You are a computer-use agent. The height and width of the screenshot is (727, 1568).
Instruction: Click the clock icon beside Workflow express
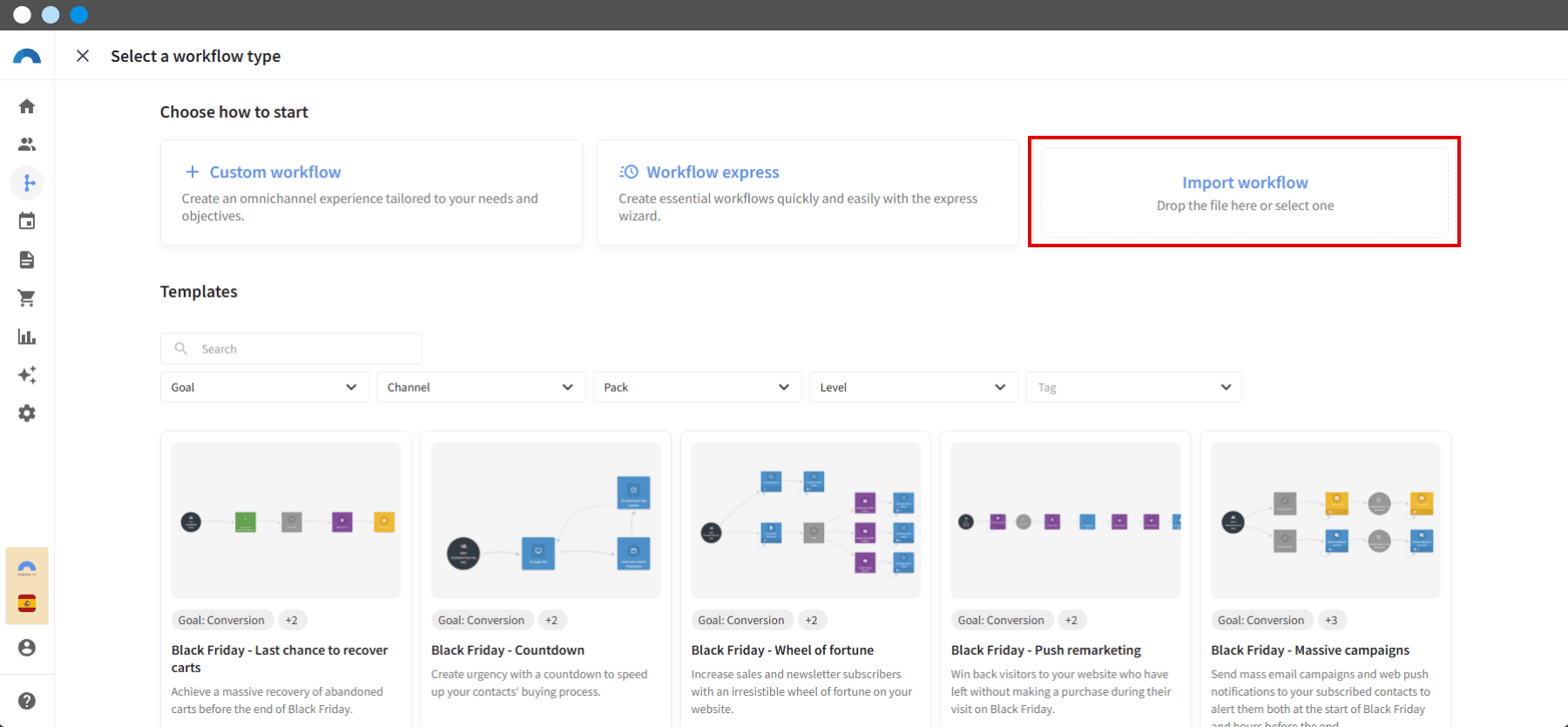tap(629, 172)
